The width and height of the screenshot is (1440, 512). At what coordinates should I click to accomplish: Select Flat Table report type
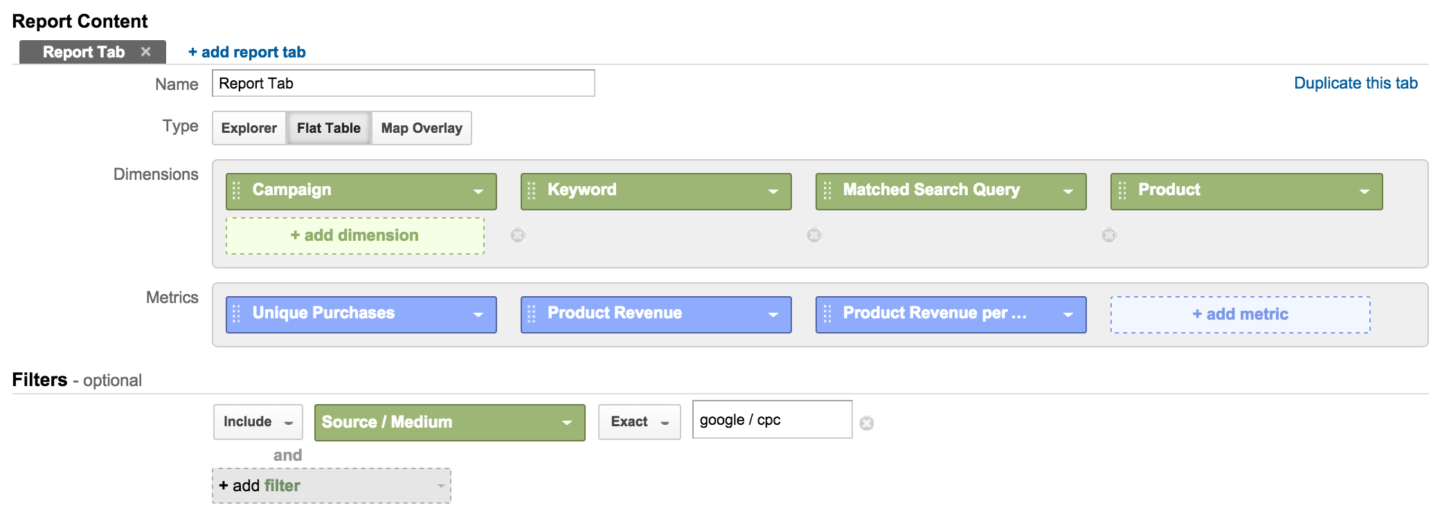coord(328,128)
